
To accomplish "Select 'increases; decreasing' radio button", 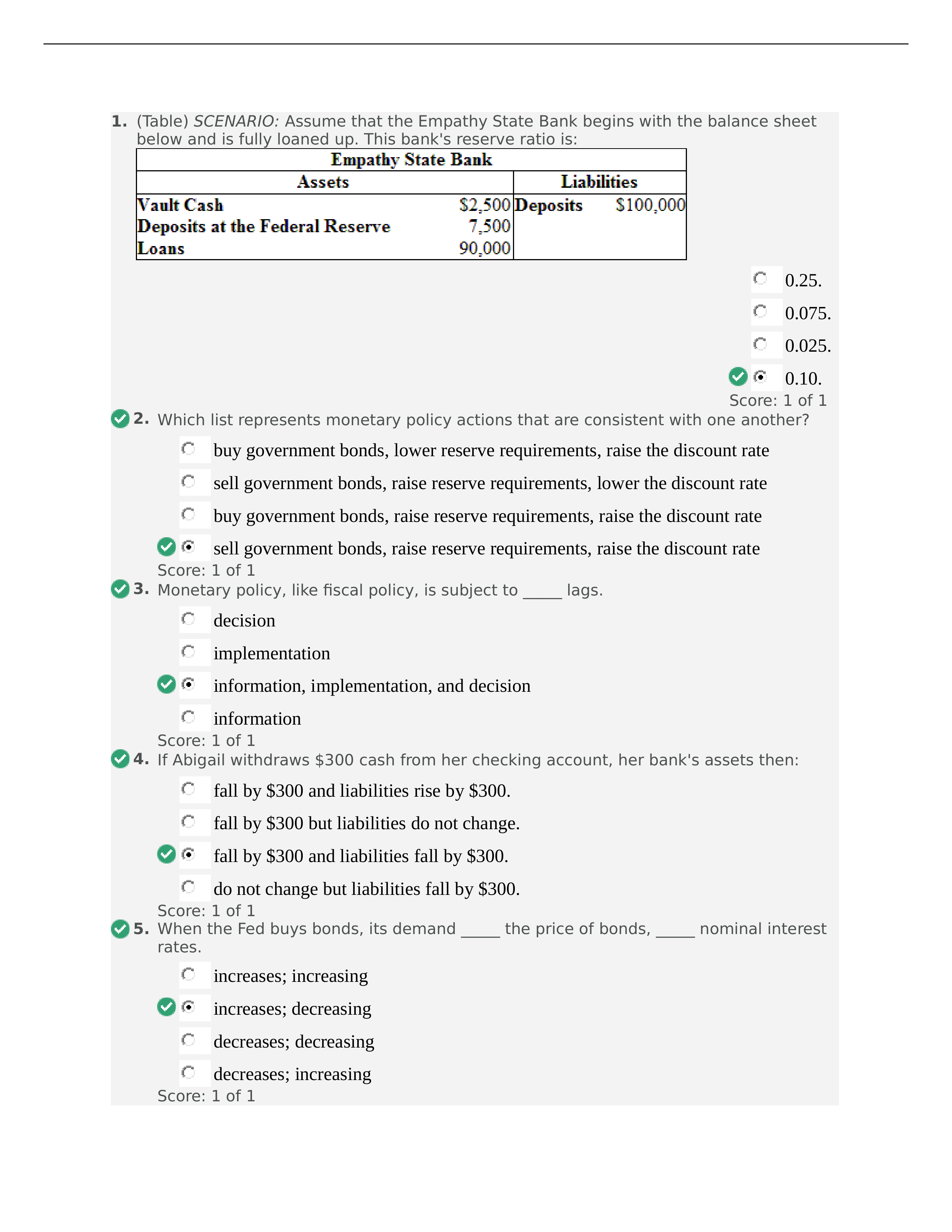I will (189, 1008).
